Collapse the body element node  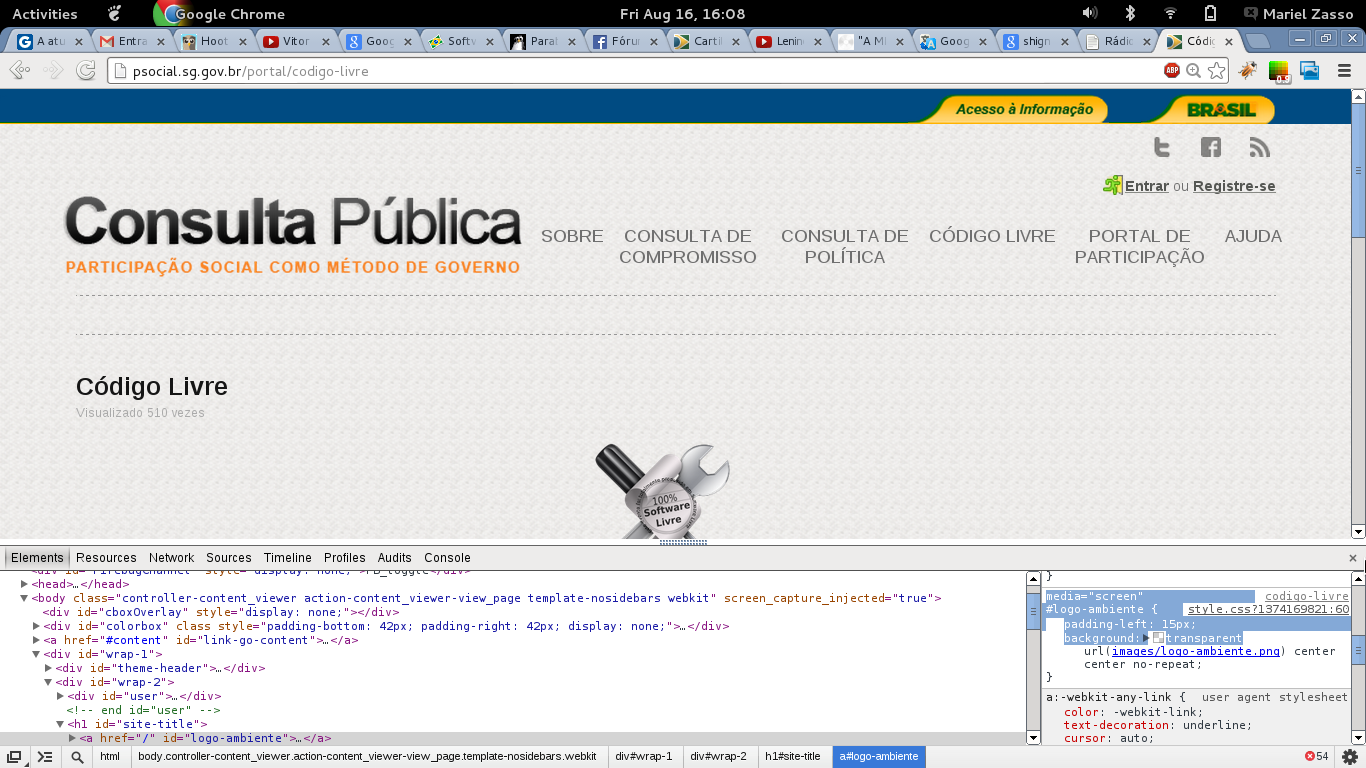click(x=25, y=598)
